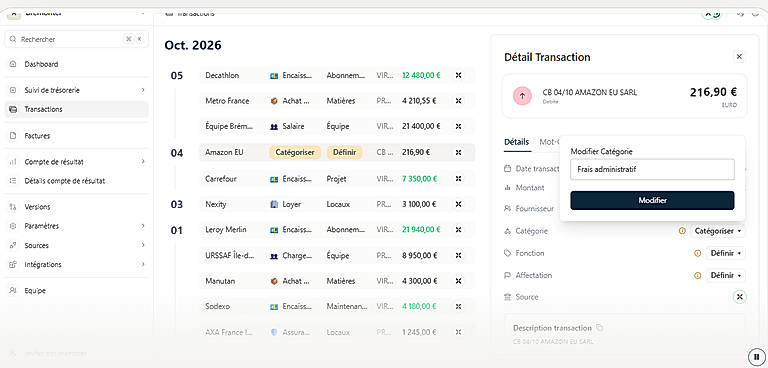Image resolution: width=768 pixels, height=368 pixels.
Task: Click source icon on Metro France row
Action: click(x=458, y=101)
